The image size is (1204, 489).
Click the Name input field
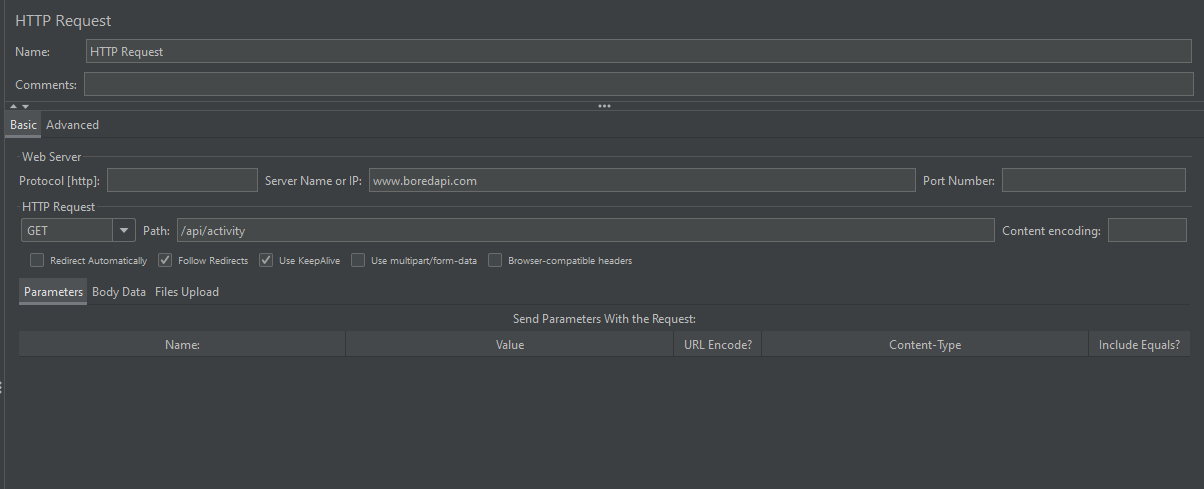click(x=639, y=51)
